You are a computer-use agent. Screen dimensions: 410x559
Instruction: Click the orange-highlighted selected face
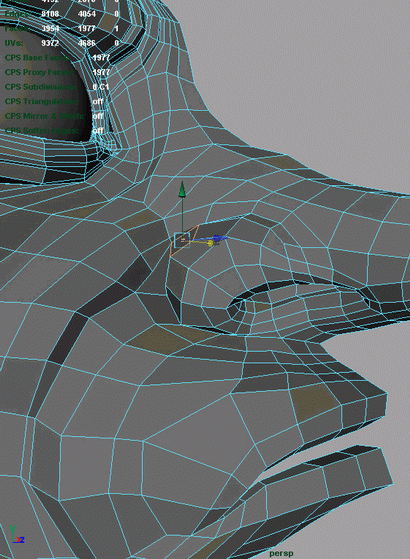(x=184, y=240)
